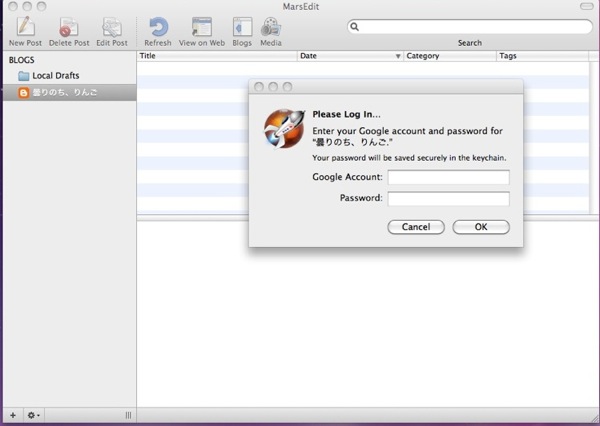The width and height of the screenshot is (600, 426).
Task: Click the Google Account input field
Action: (x=448, y=177)
